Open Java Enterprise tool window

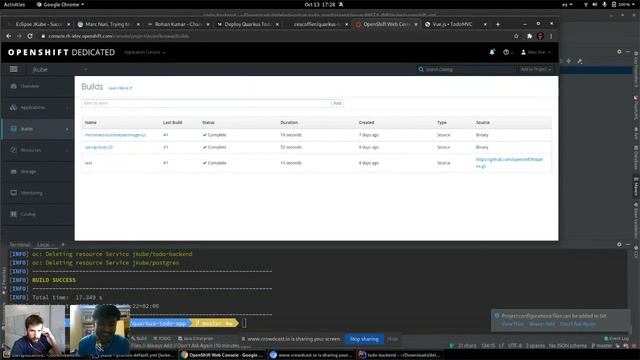tap(195, 338)
